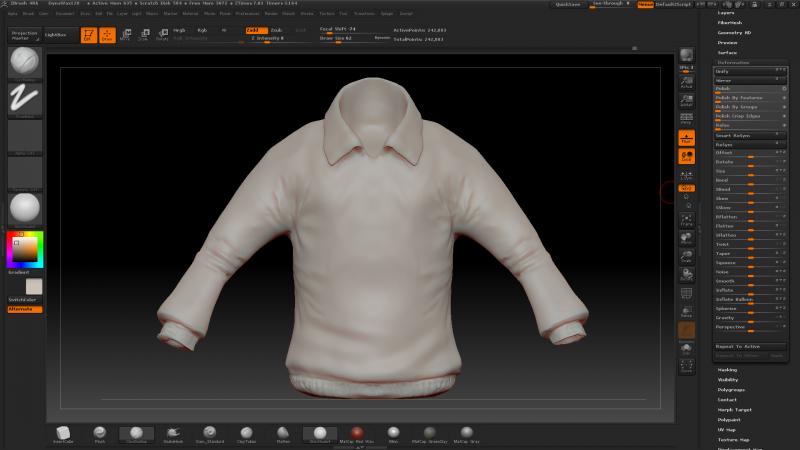Pick the SnakeHook brush
The image size is (800, 450).
(173, 435)
